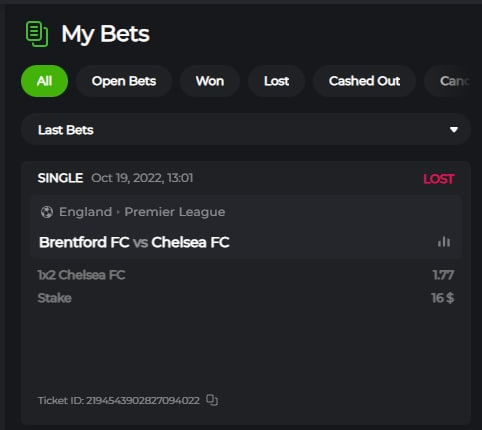Select the All bets filter

(44, 81)
